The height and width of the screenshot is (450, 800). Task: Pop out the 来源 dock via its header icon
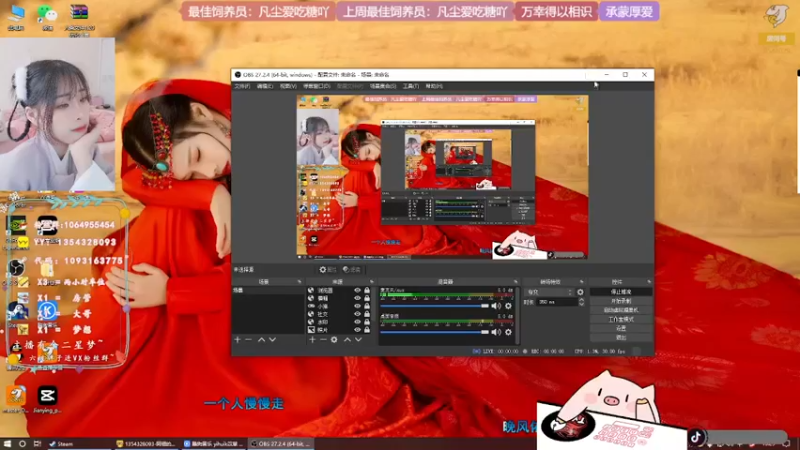pos(371,282)
